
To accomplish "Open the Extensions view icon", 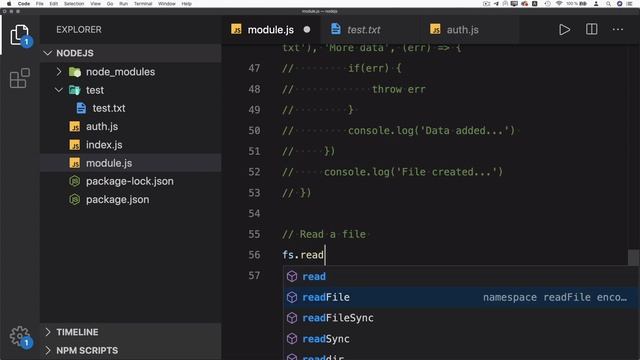I will click(20, 78).
